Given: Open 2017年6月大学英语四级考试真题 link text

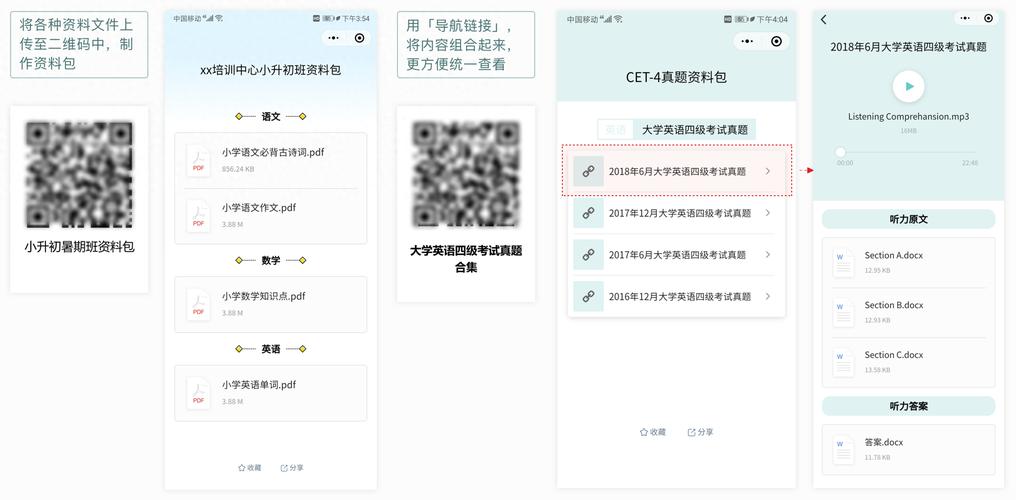Looking at the screenshot, I should [677, 255].
